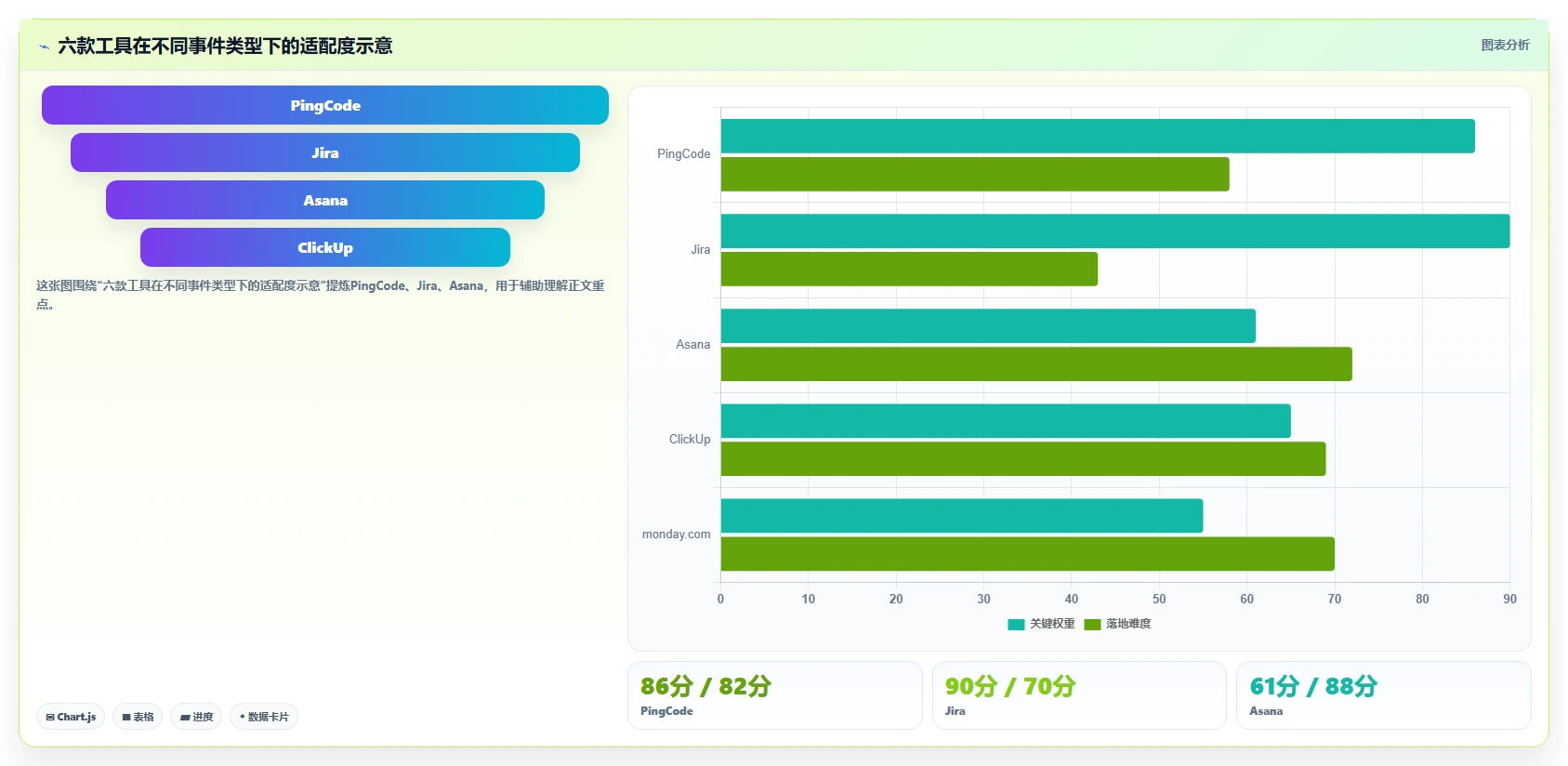The width and height of the screenshot is (1568, 766).
Task: Click the Jira y-axis label
Action: tap(700, 249)
